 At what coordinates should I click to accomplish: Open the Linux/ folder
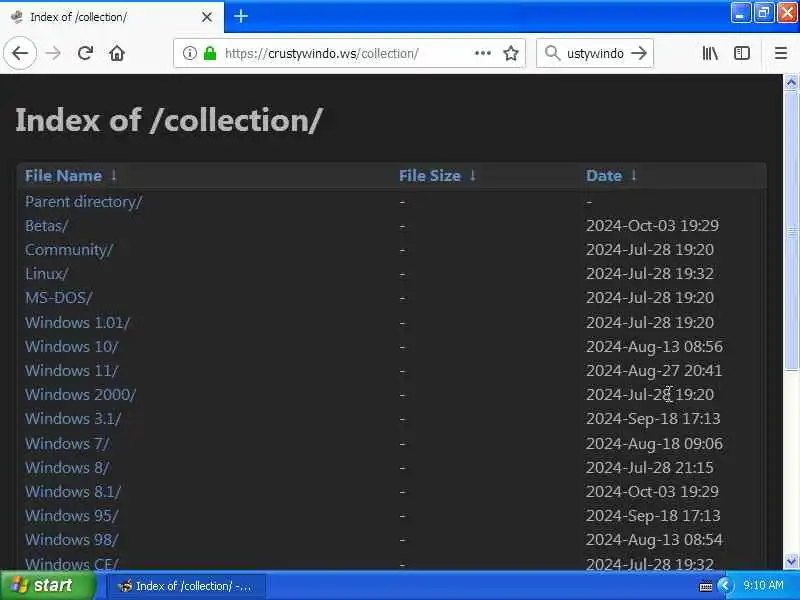tap(46, 273)
